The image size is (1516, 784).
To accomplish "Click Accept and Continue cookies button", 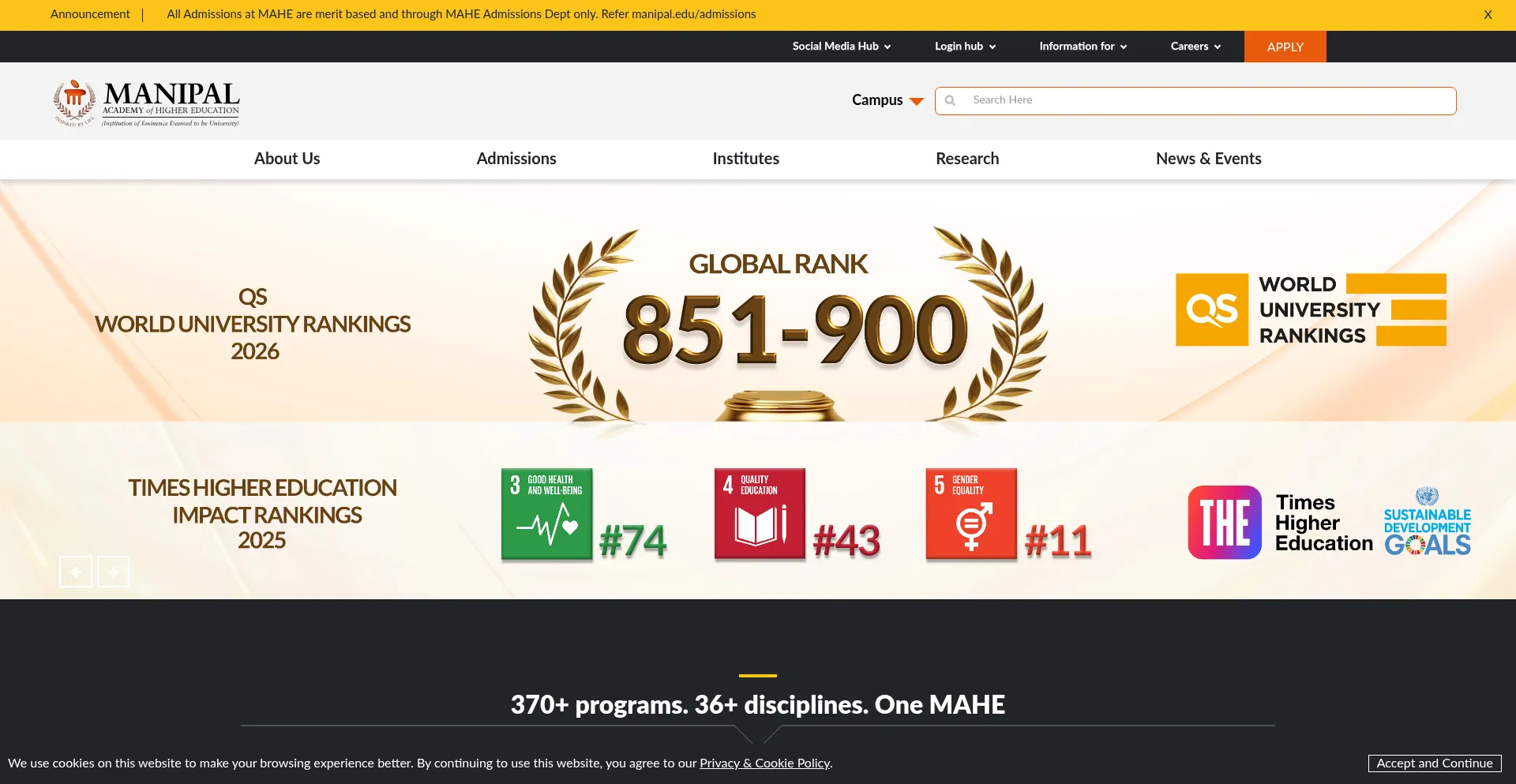I will [x=1435, y=763].
